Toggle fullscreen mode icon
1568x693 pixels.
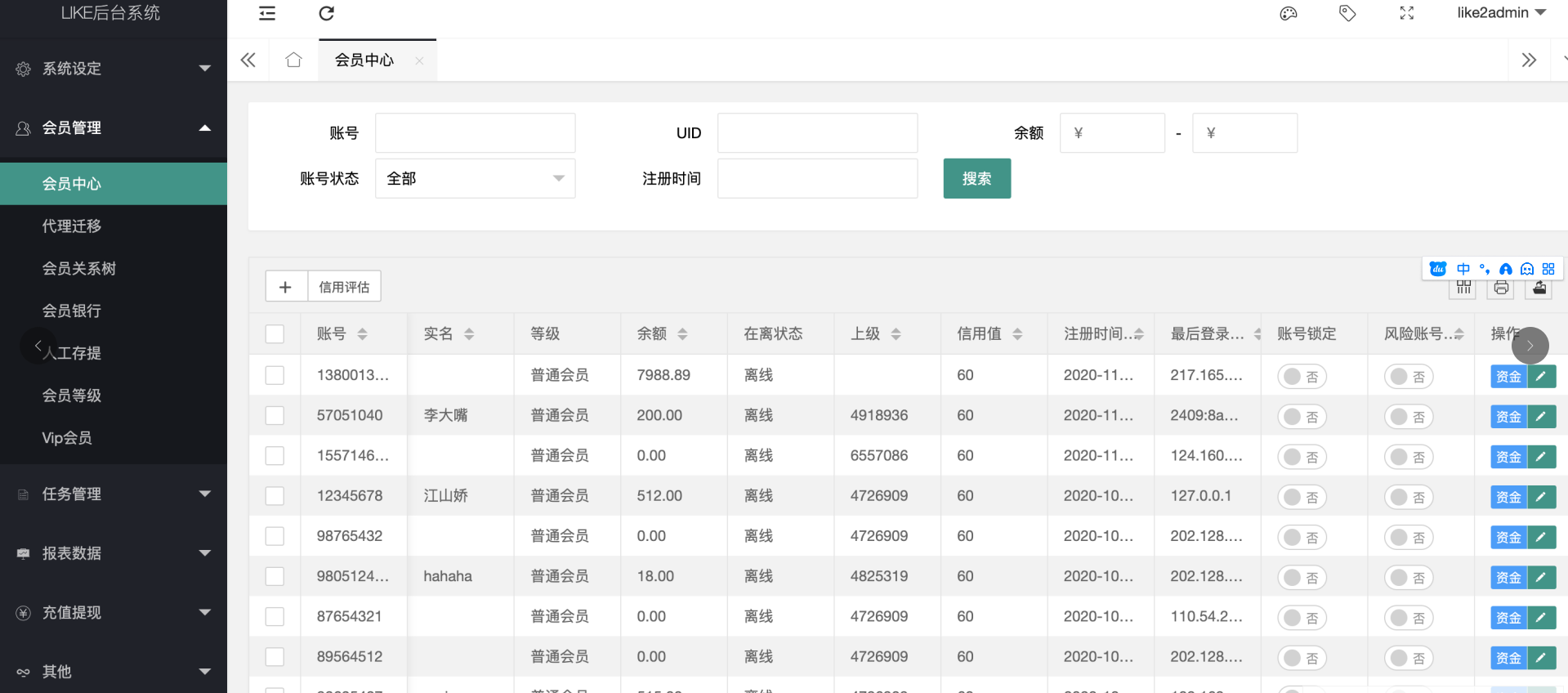[1407, 13]
